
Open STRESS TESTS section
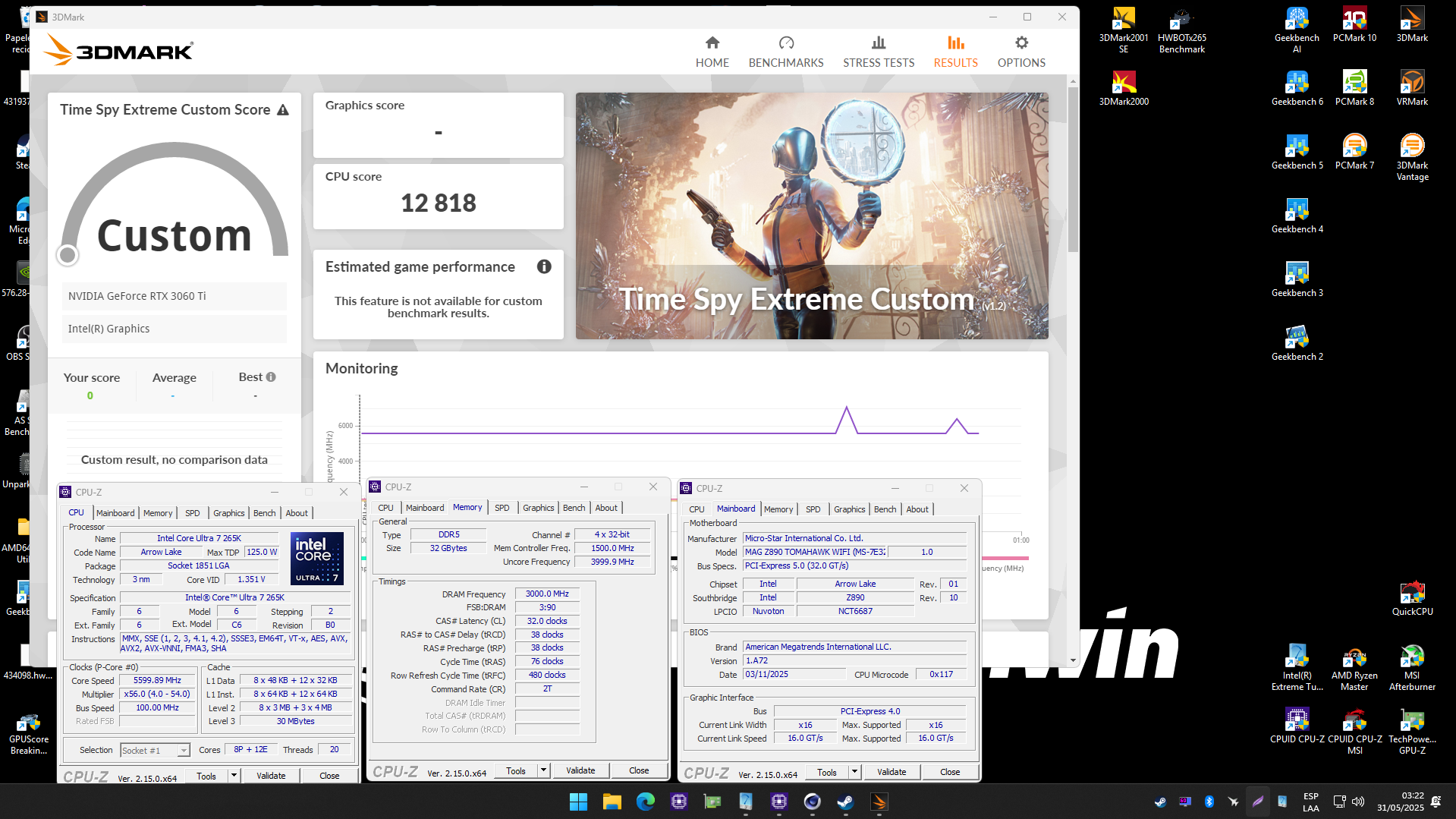[879, 52]
